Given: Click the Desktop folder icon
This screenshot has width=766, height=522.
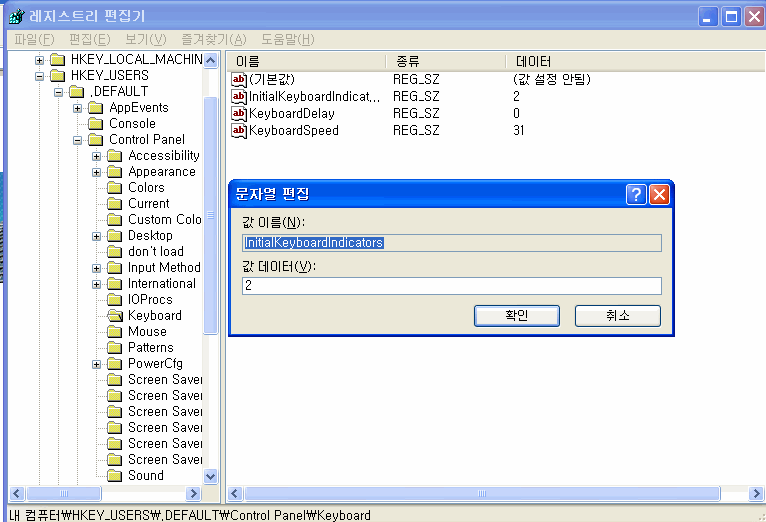Looking at the screenshot, I should 115,236.
